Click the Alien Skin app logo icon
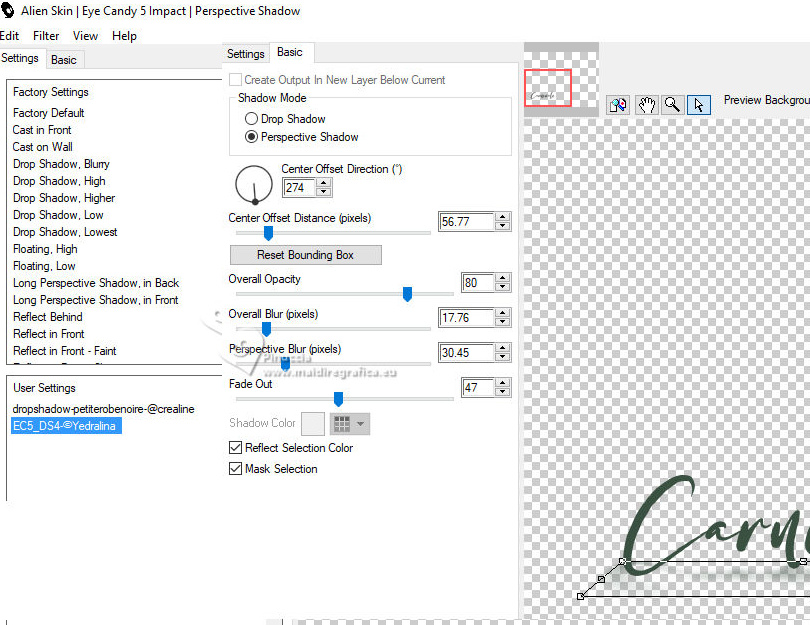 pos(7,10)
